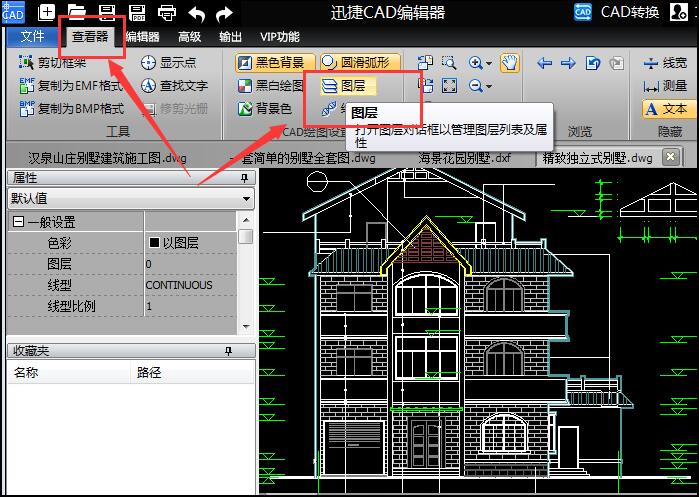Undo the last action
The width and height of the screenshot is (699, 497).
[197, 14]
